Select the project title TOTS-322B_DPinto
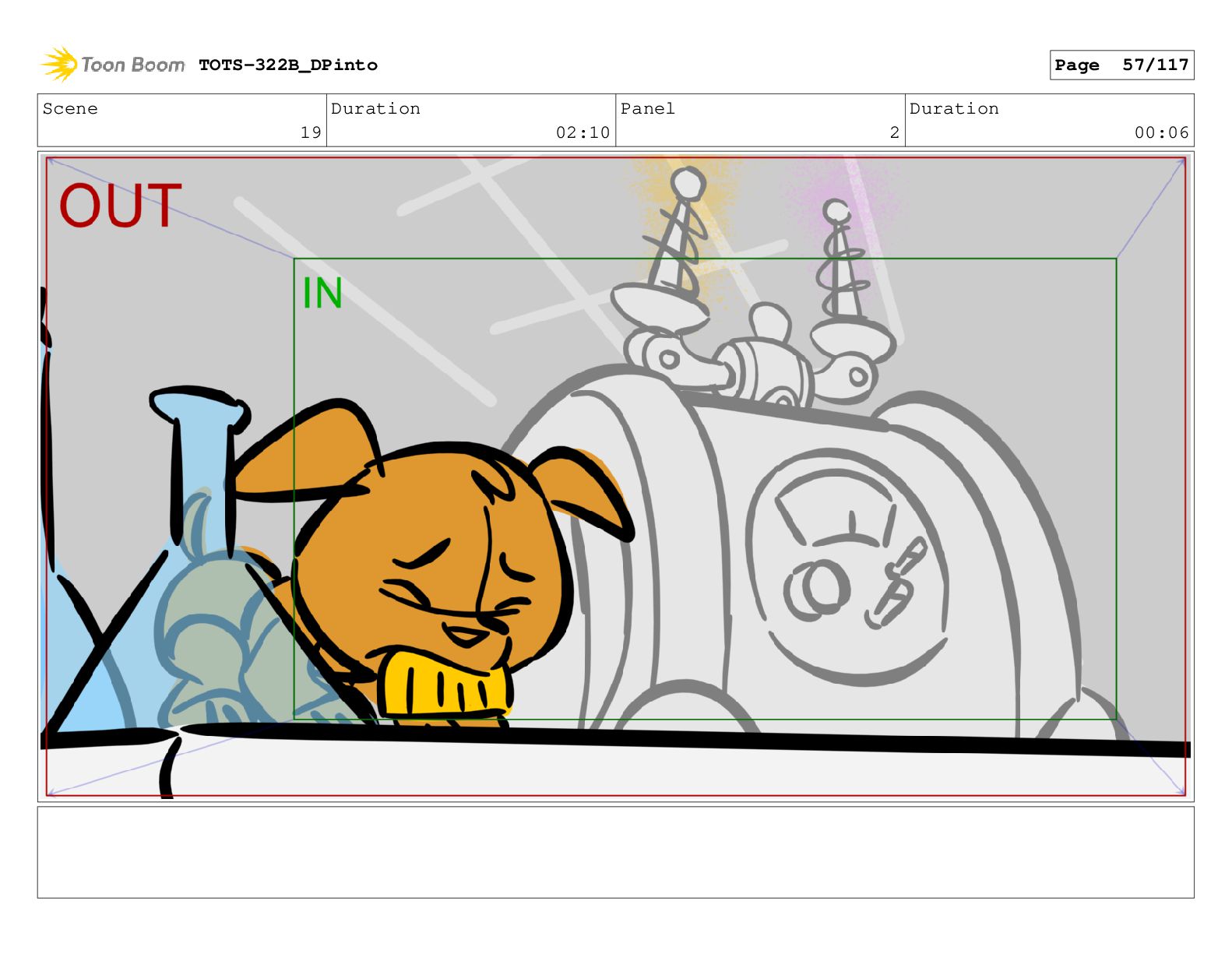The height and width of the screenshot is (954, 1232). pos(288,65)
